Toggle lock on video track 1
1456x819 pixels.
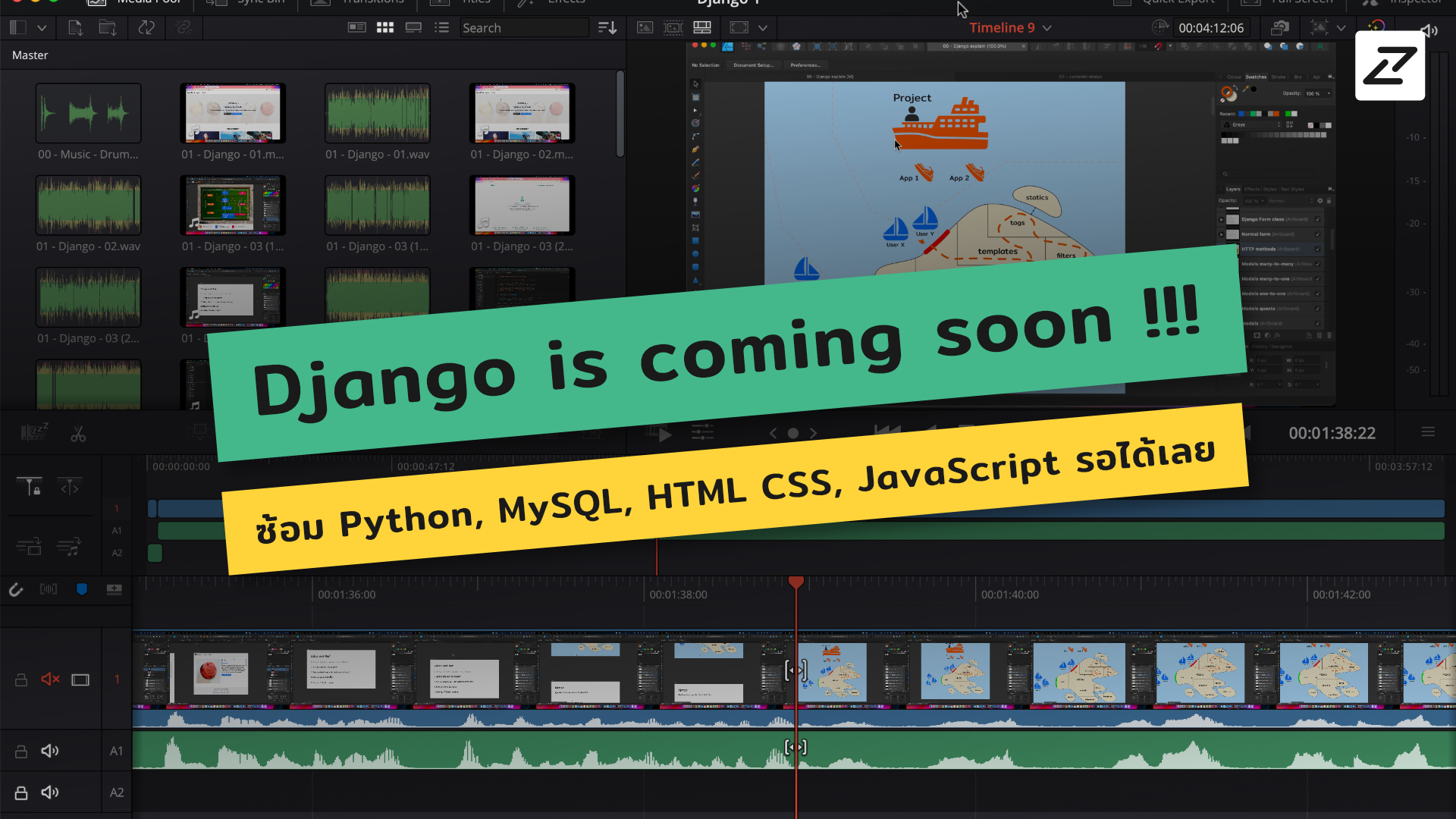click(x=21, y=679)
